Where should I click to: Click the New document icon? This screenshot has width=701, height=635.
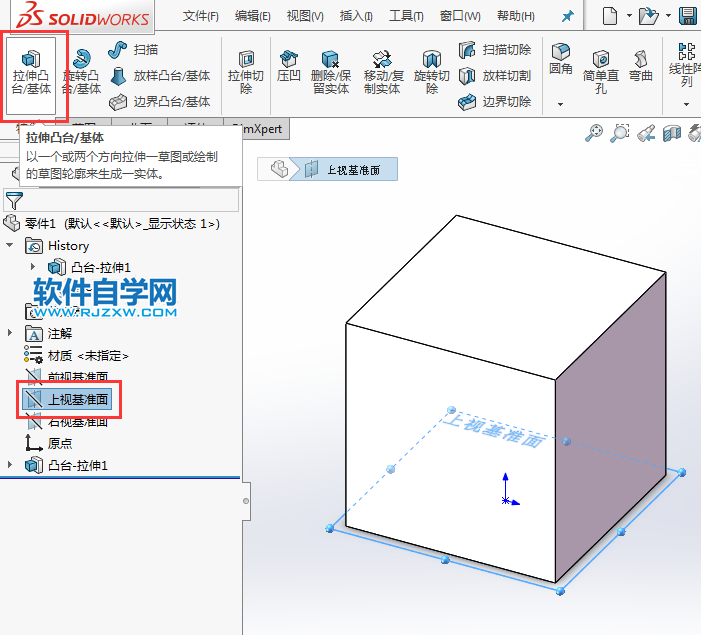(610, 16)
